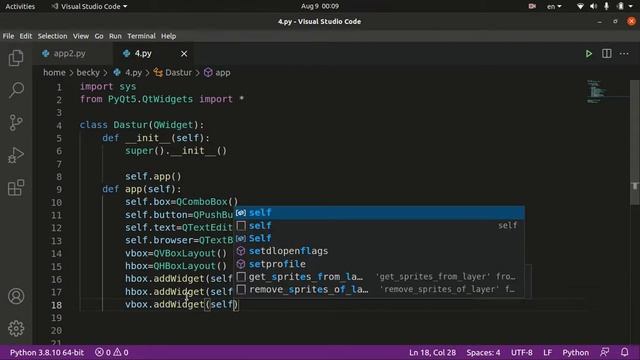
Task: Open the View menu
Action: click(x=81, y=36)
